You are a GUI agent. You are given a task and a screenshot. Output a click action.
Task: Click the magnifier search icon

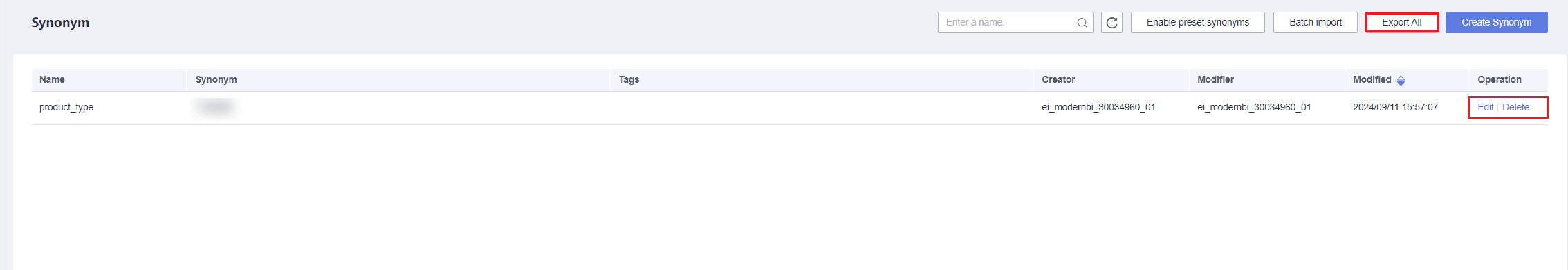tap(1082, 23)
